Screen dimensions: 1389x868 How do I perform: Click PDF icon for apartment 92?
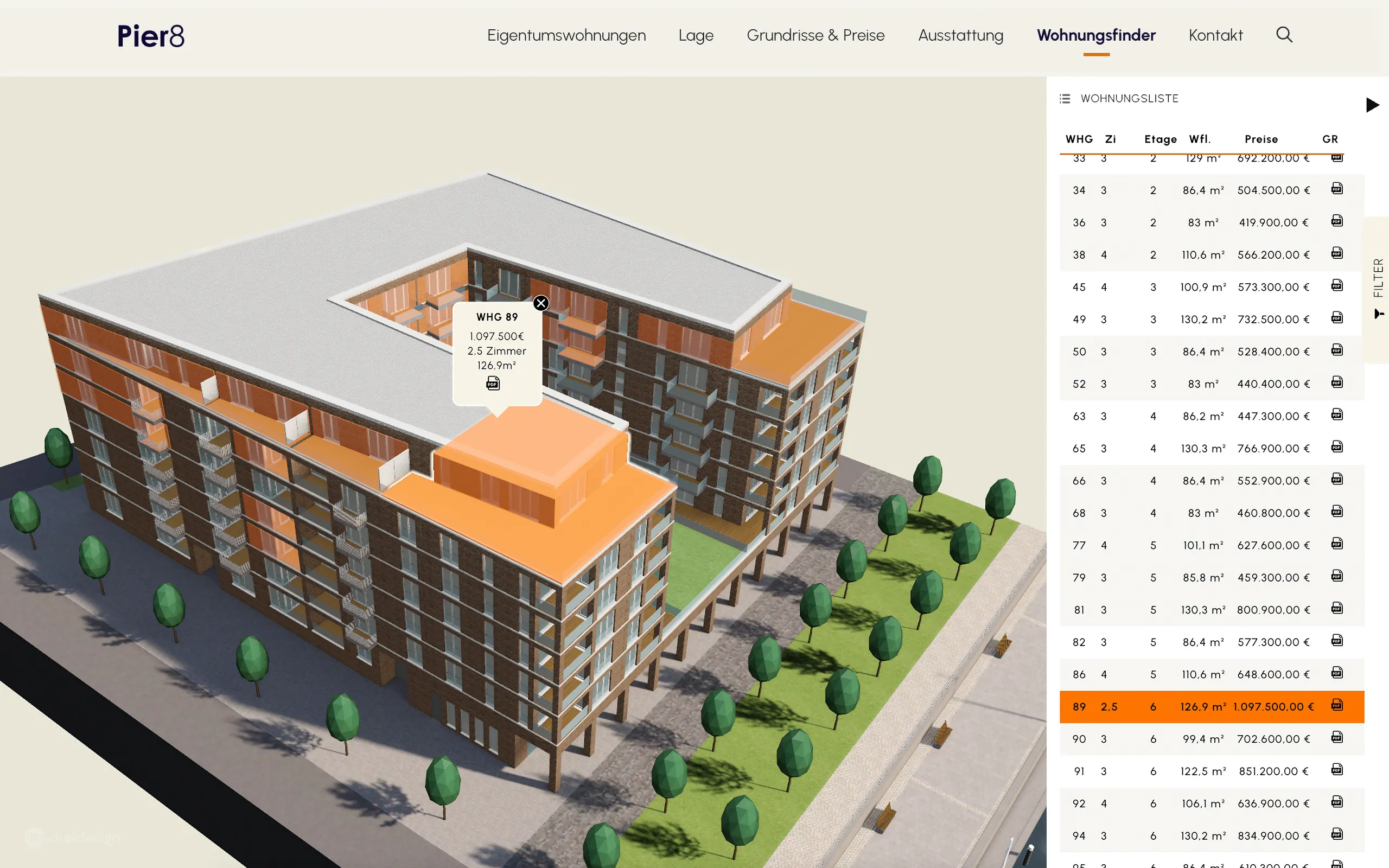click(x=1337, y=802)
